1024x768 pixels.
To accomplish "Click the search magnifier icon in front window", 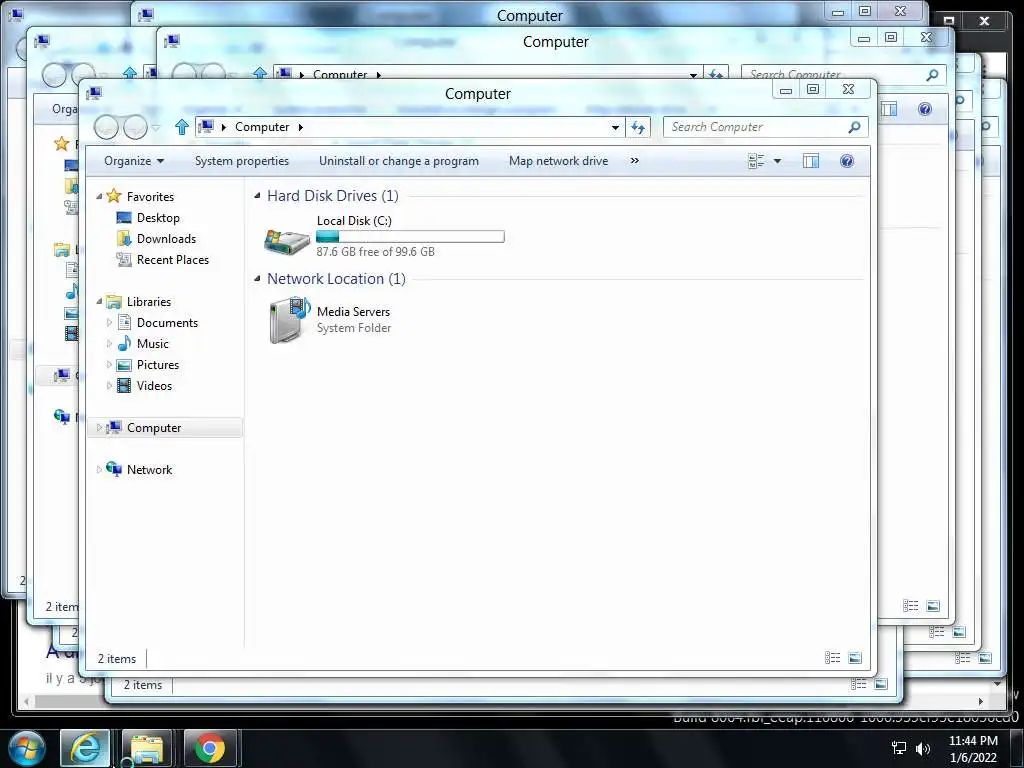I will [x=854, y=127].
